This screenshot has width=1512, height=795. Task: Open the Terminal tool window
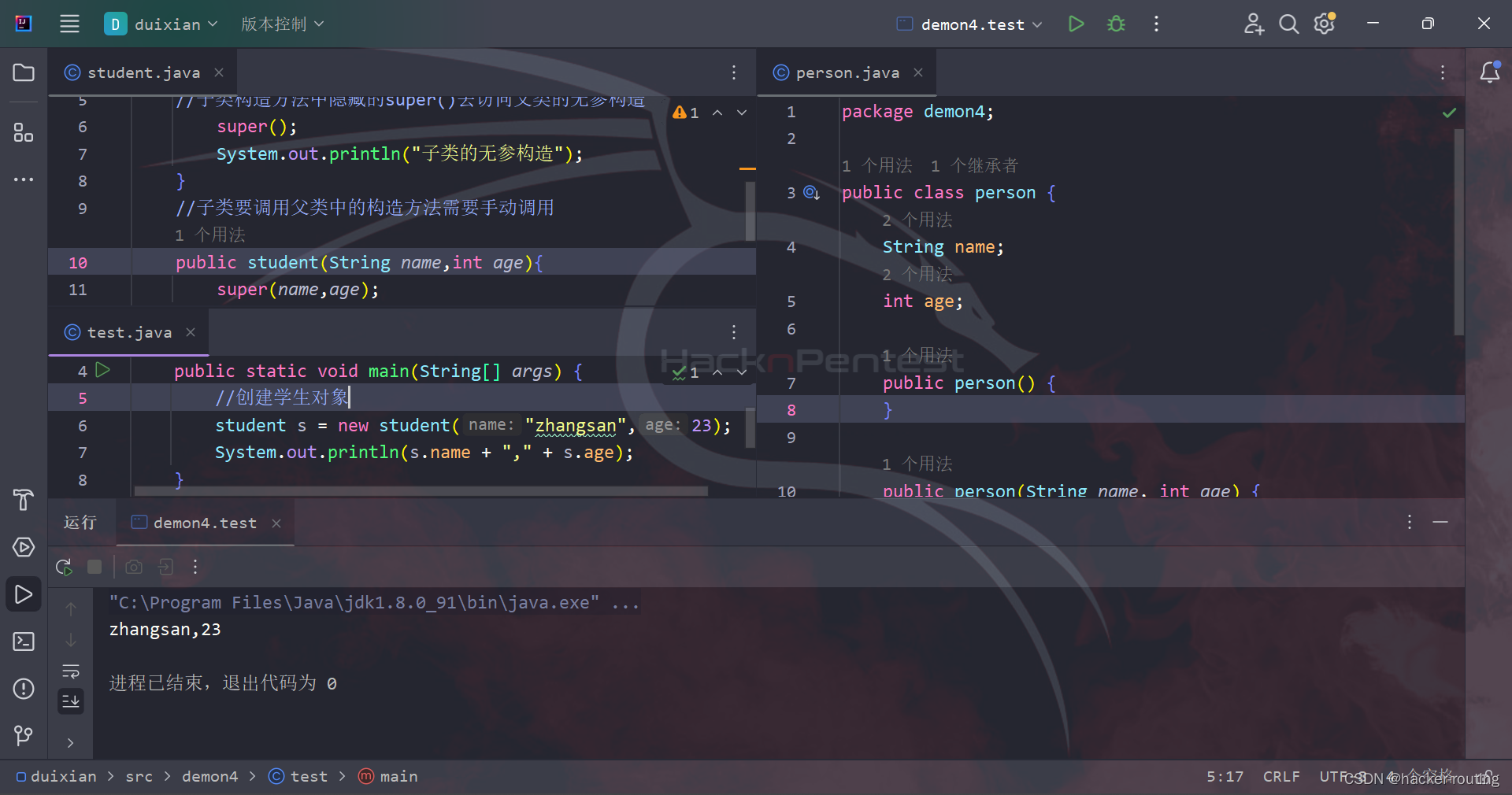pyautogui.click(x=23, y=642)
